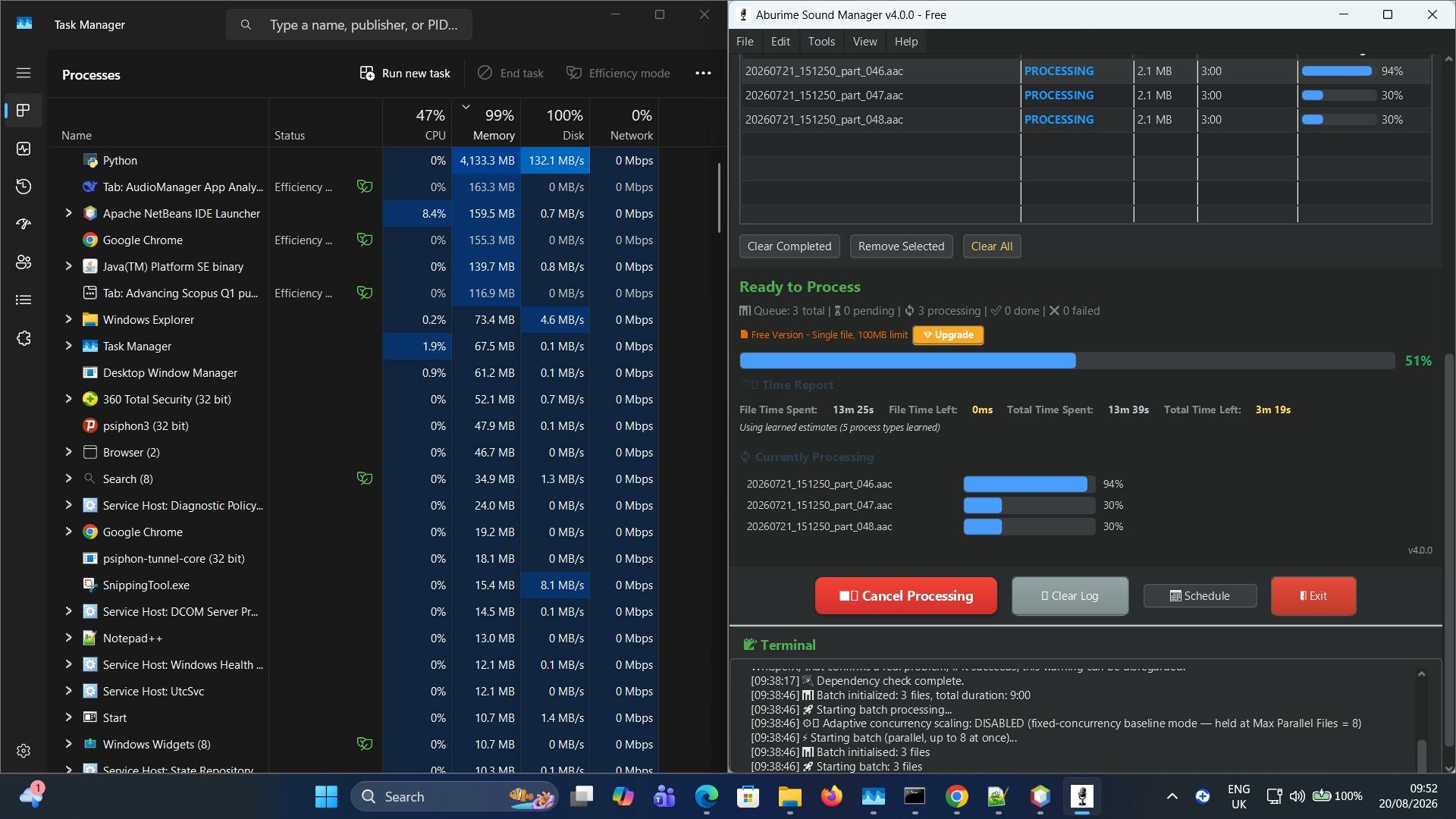Select the 360 Total Security process icon

pos(90,400)
